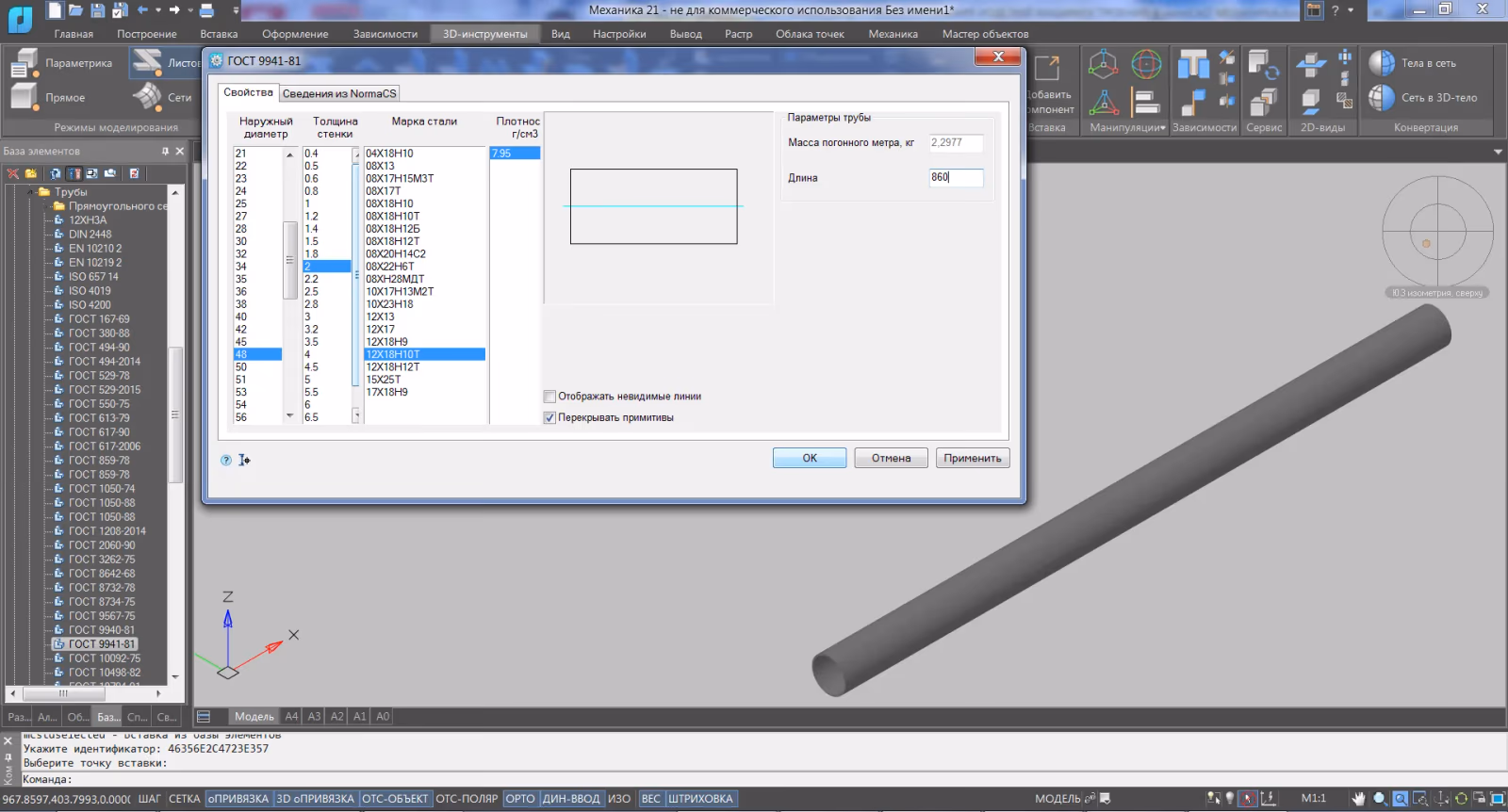Toggle ДИН-ВВОД dynamic input
This screenshot has height=812, width=1508.
coord(571,799)
